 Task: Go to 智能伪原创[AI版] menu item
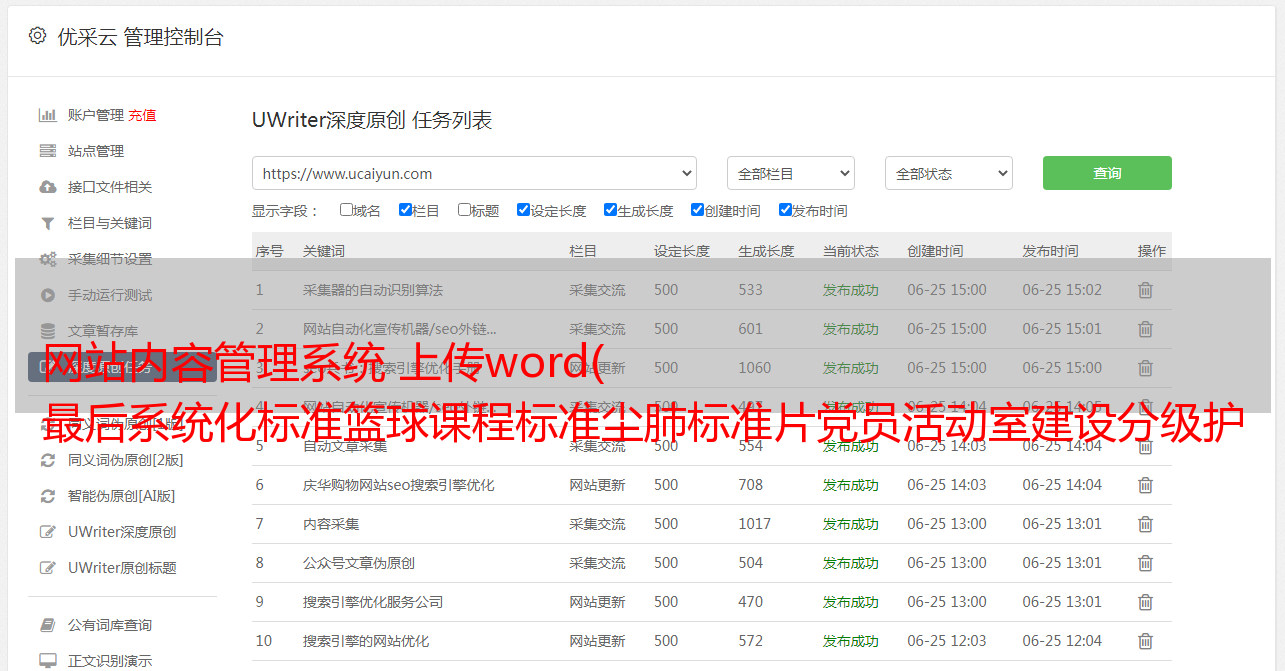pyautogui.click(x=121, y=496)
